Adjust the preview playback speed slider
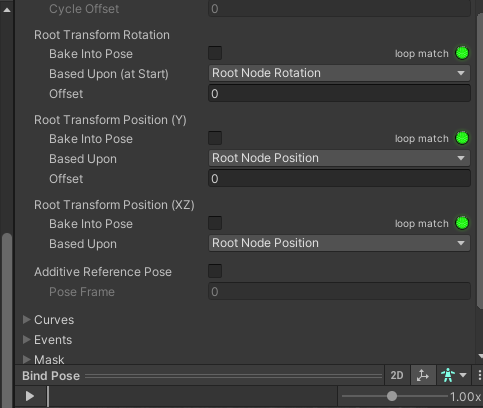The image size is (483, 408). coord(392,396)
